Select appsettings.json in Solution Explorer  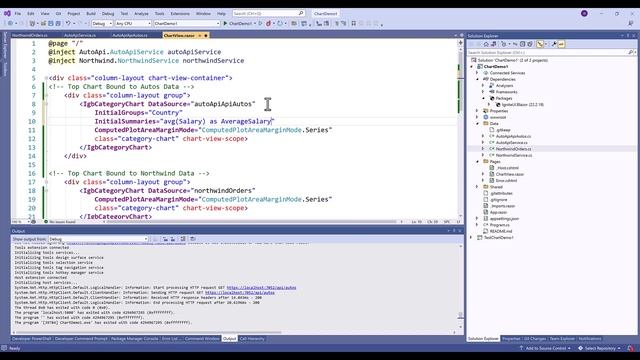(x=504, y=219)
